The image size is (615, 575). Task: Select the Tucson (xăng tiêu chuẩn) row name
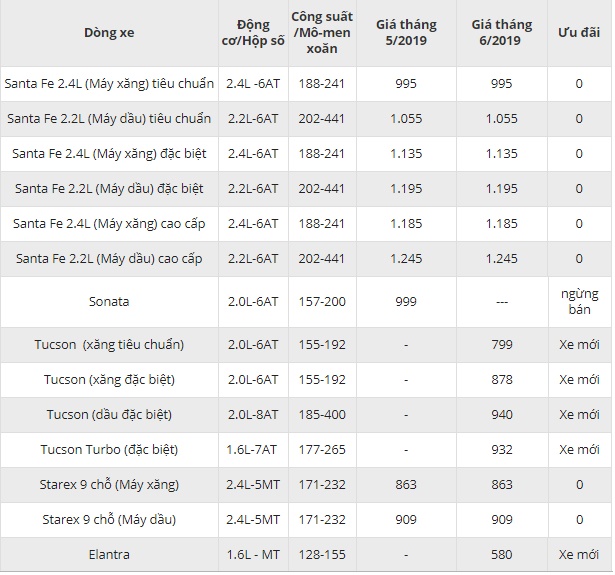(x=109, y=345)
